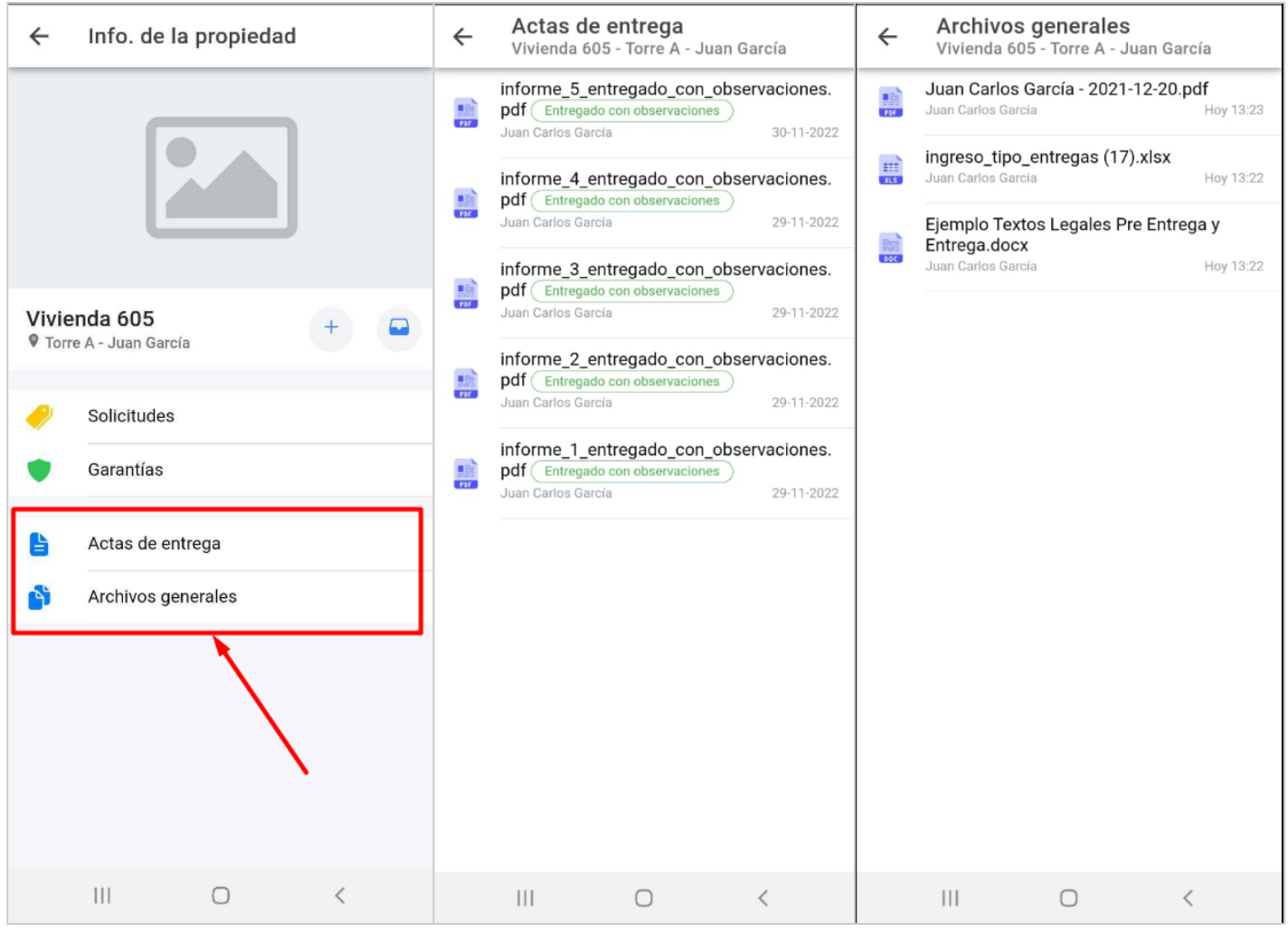Open Ejemplo Textos Legales Pre Entrega y Entrega.docx
The image size is (1288, 932).
(1070, 247)
